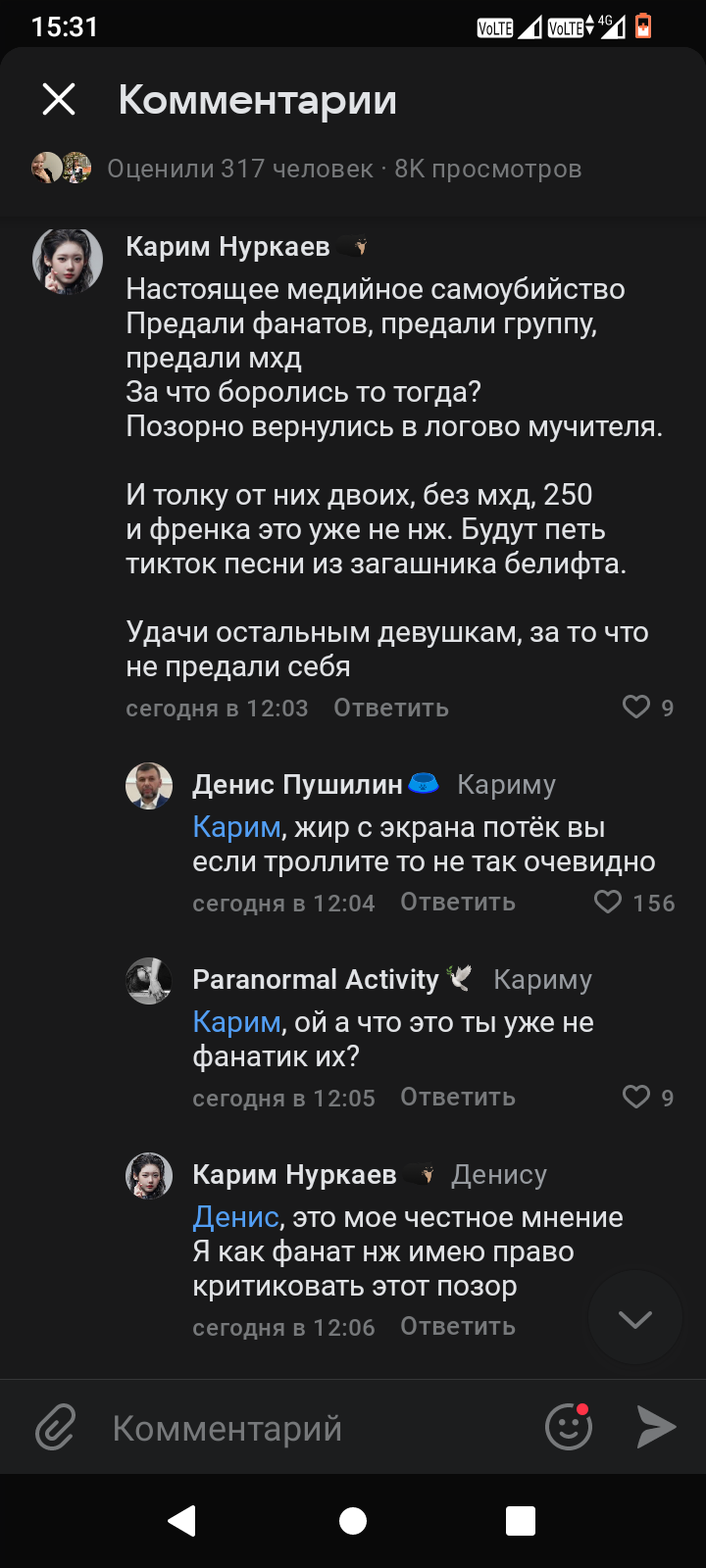
Task: Open the Карим mention link in Денис's reply
Action: click(x=236, y=827)
